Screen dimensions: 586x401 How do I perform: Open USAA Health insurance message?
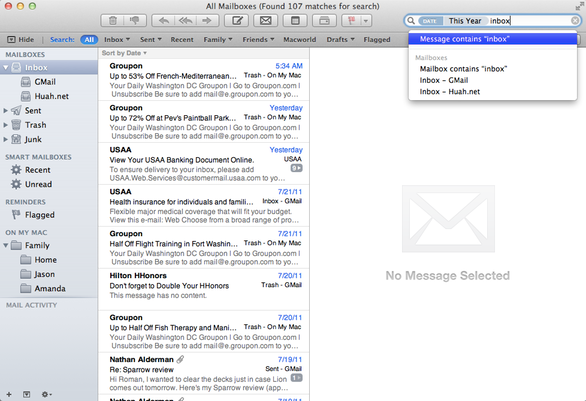(x=204, y=206)
